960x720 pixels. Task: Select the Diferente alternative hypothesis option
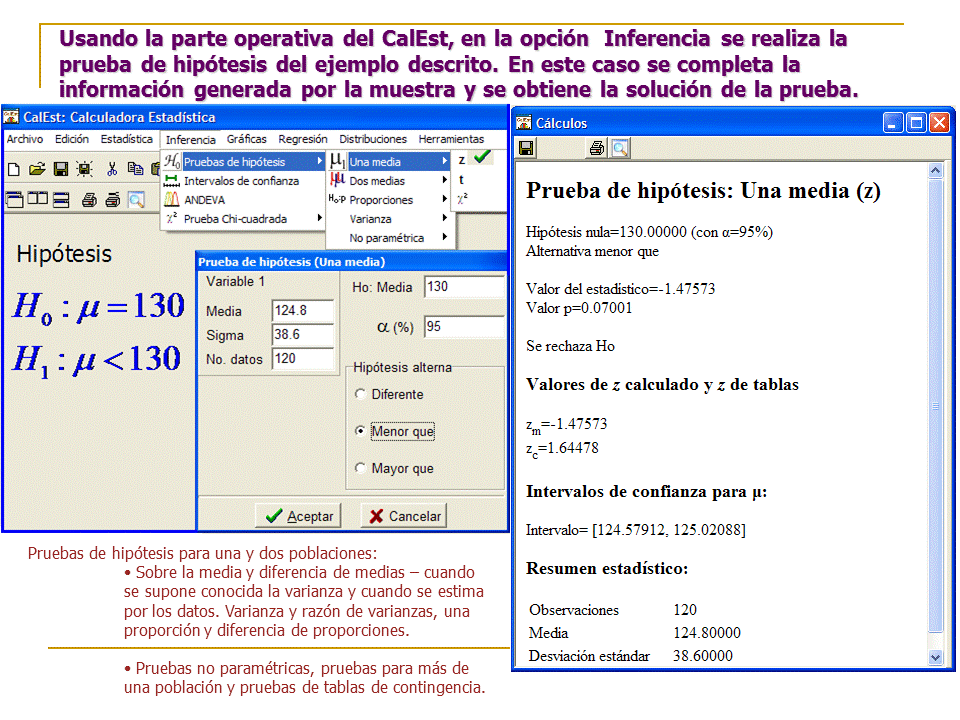(x=360, y=394)
